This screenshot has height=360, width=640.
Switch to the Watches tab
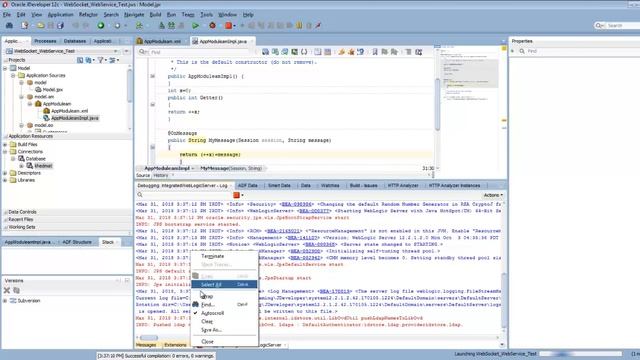pyautogui.click(x=330, y=186)
